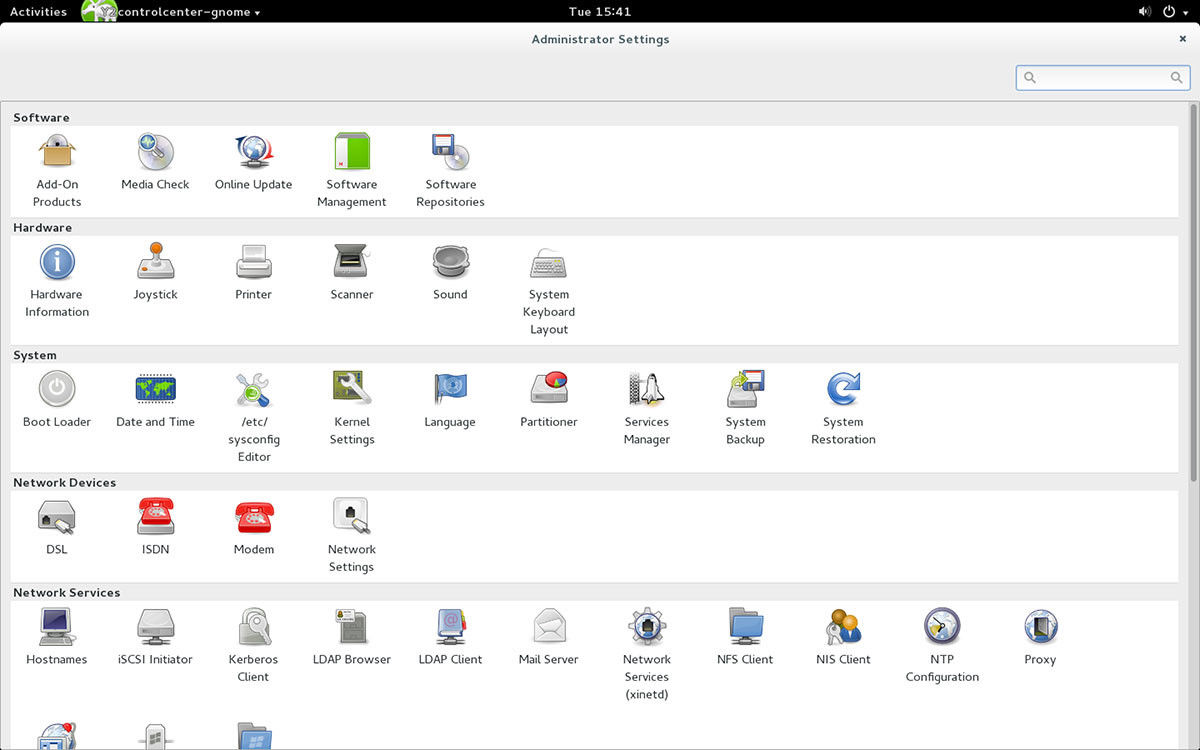The width and height of the screenshot is (1200, 750).
Task: Open the LDAP Browser
Action: click(x=352, y=637)
